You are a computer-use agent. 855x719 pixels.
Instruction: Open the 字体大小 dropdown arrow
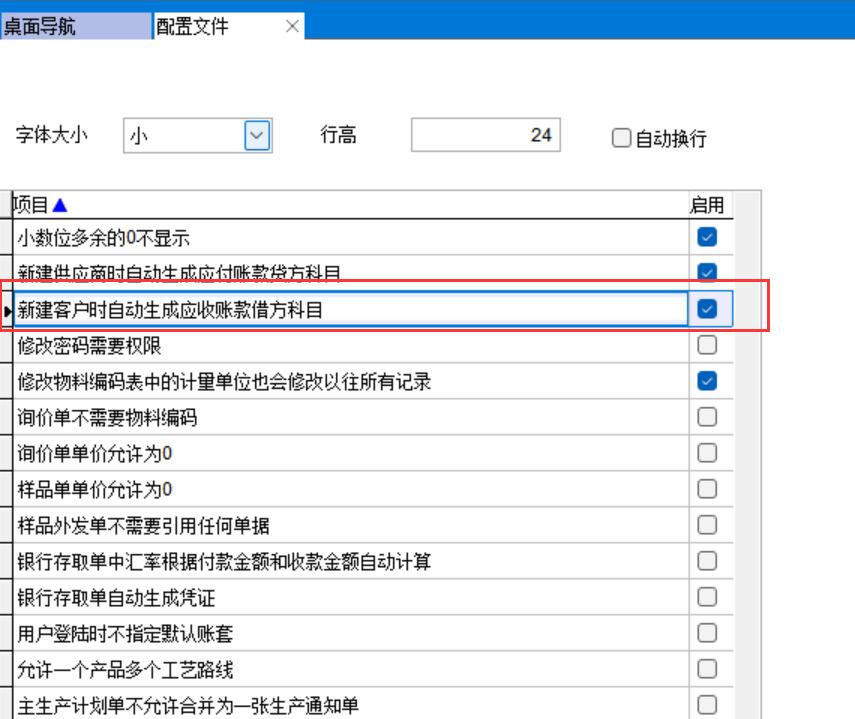(257, 135)
